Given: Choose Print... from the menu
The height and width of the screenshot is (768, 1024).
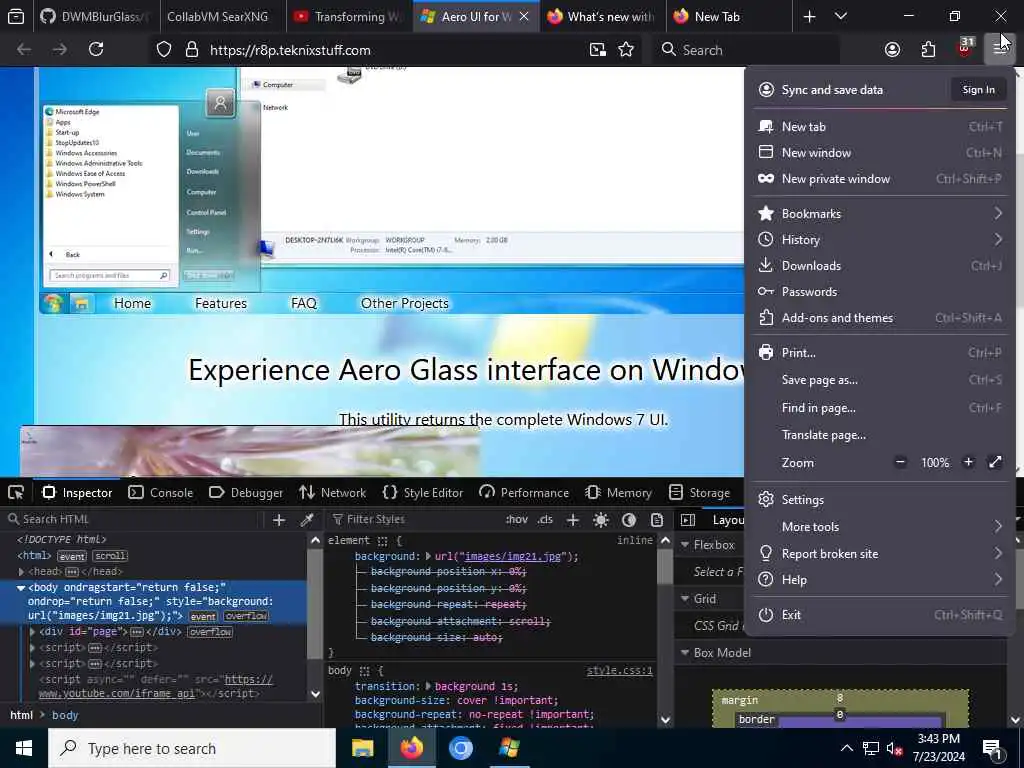Looking at the screenshot, I should 880,353.
